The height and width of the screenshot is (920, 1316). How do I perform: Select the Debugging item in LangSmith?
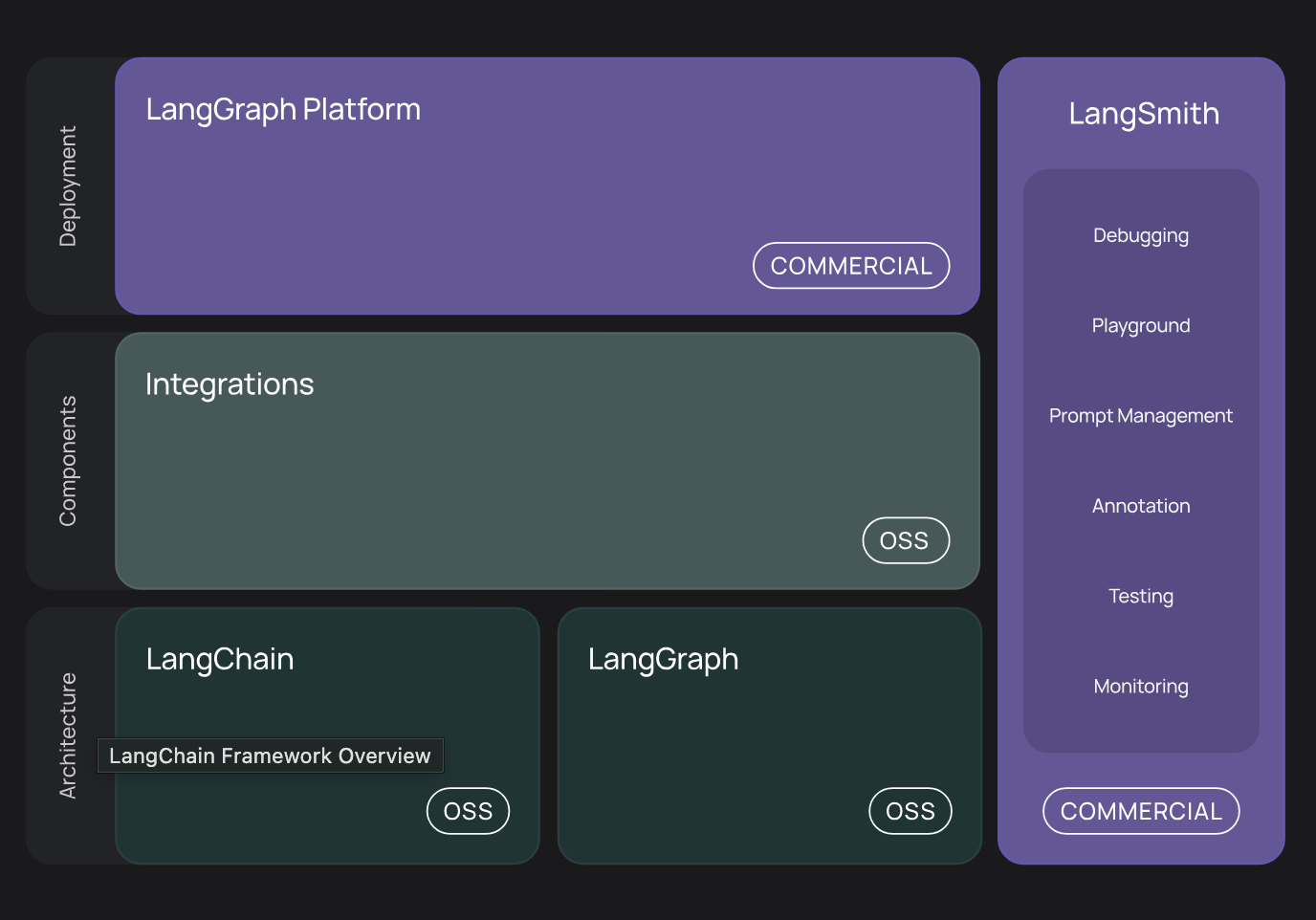1141,236
